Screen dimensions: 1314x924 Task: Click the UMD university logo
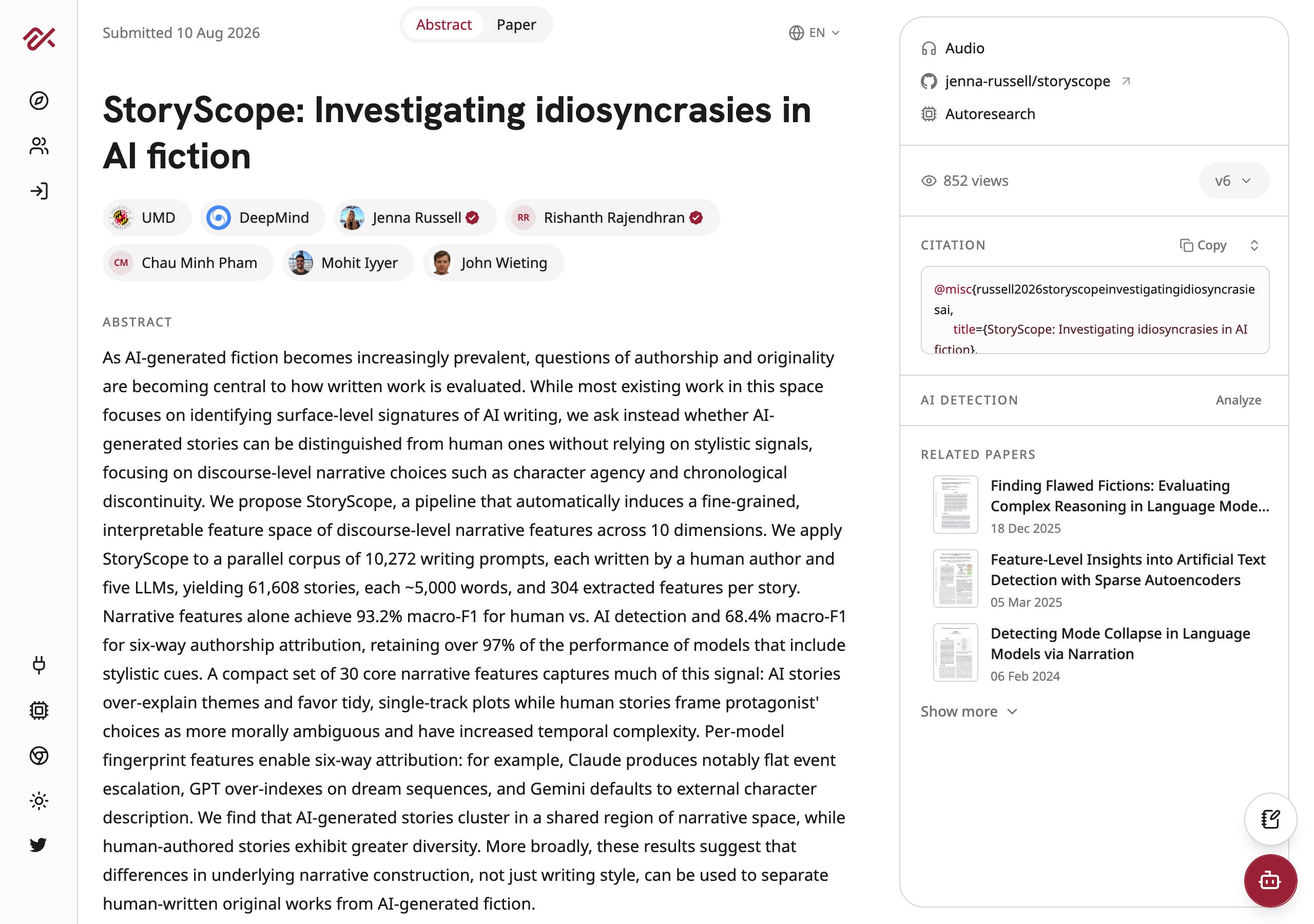(121, 218)
